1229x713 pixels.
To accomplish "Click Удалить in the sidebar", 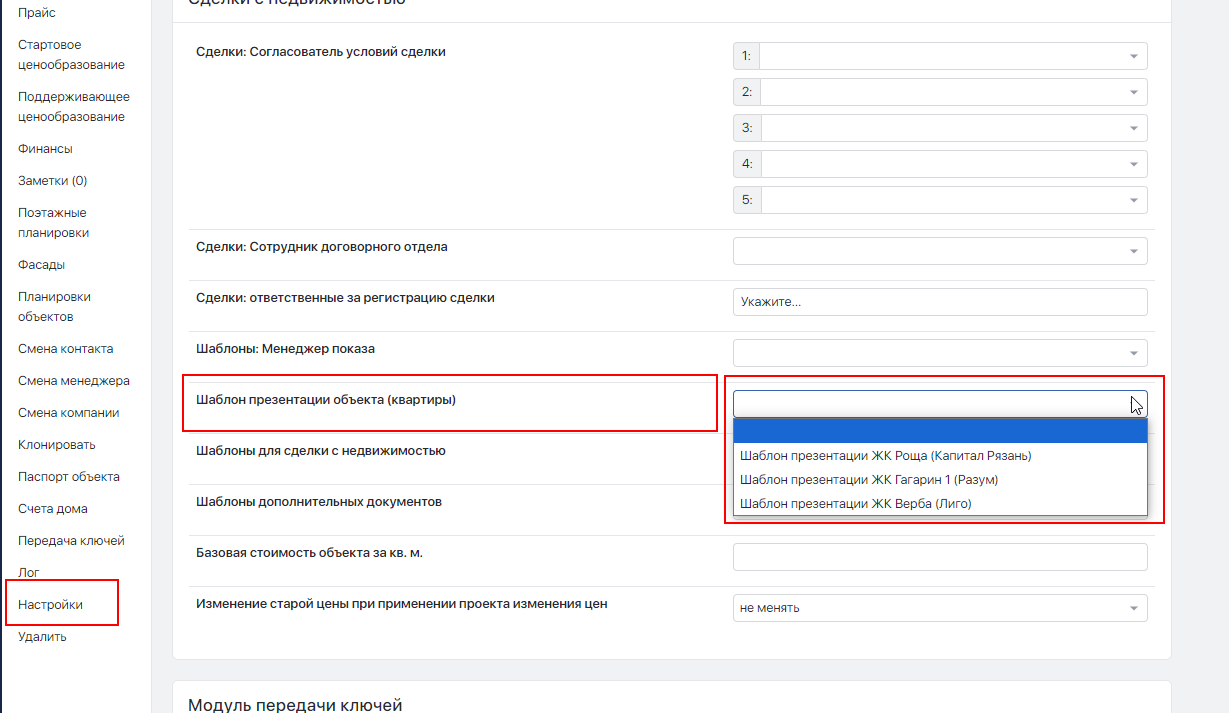I will click(42, 637).
